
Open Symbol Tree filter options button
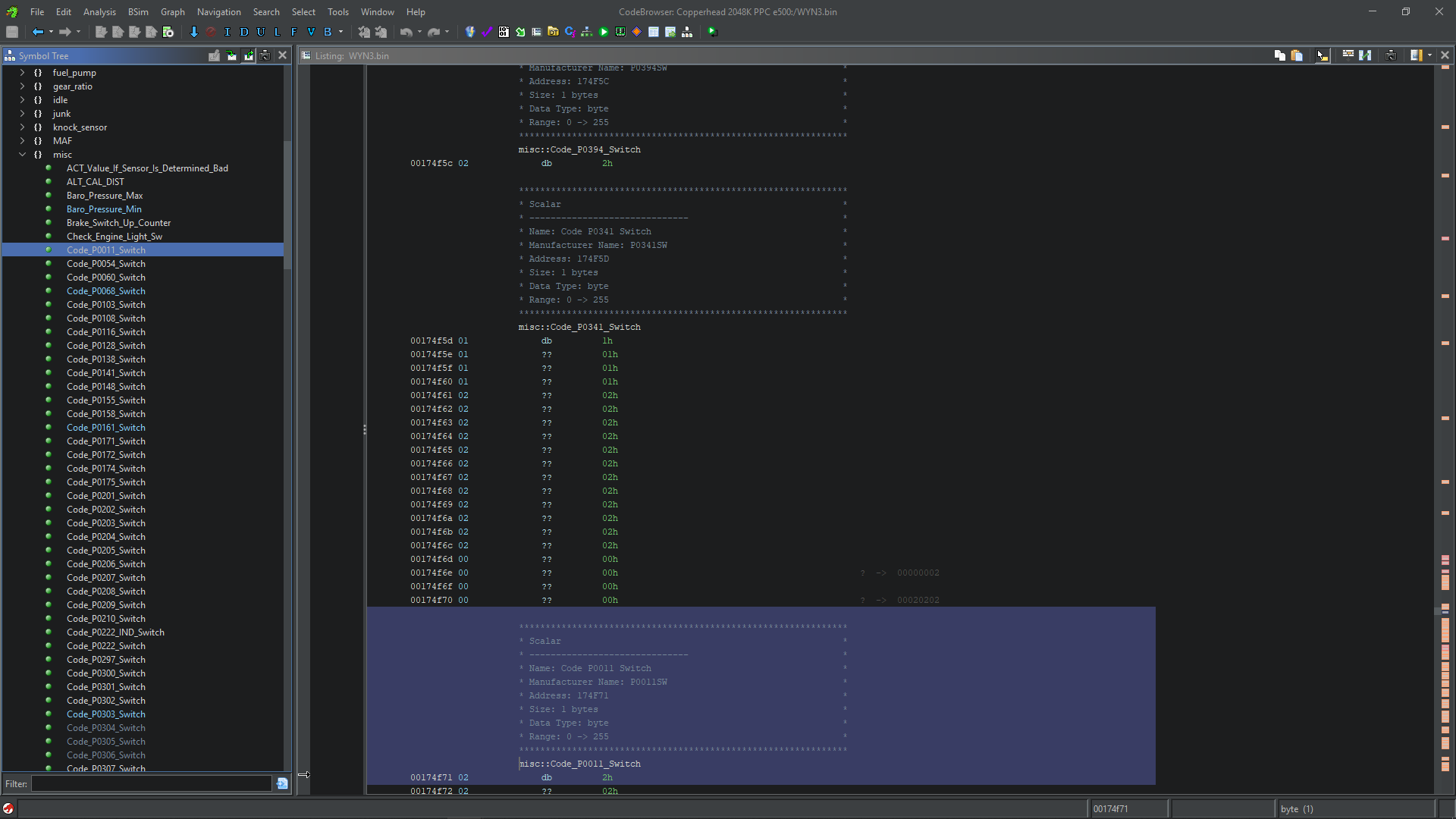(x=282, y=783)
